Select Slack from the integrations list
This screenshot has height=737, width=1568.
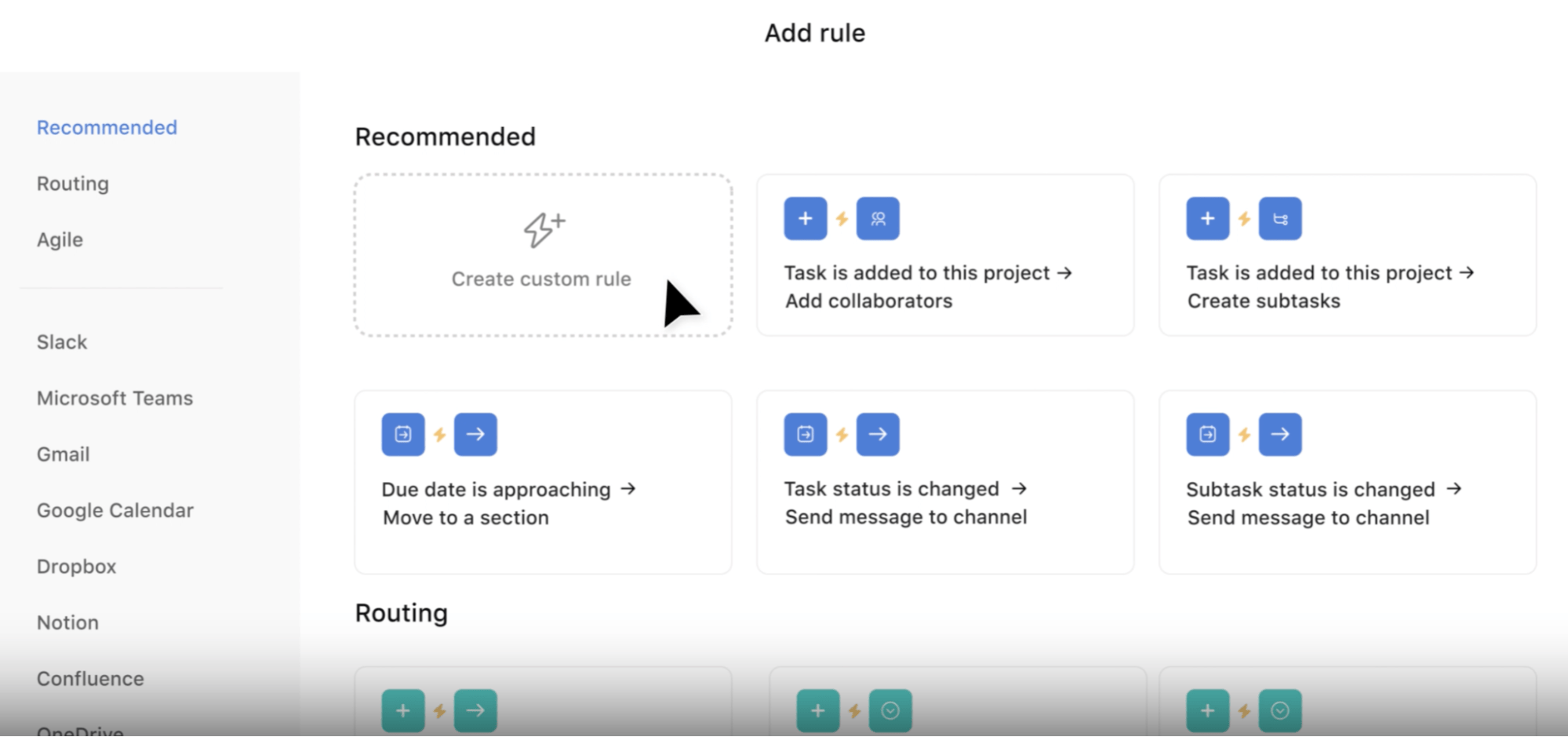(x=61, y=341)
